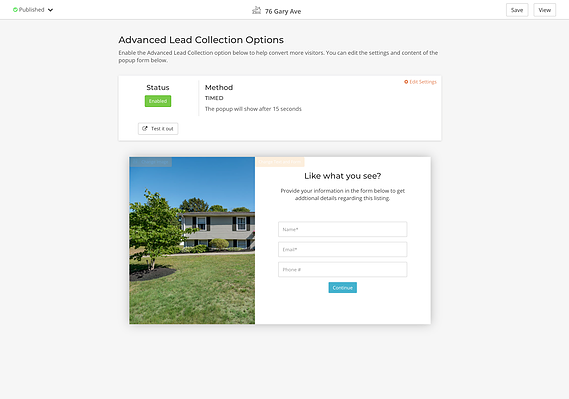Screen dimensions: 569x399
Task: Launch the Test it out popup preview
Action: [x=158, y=129]
